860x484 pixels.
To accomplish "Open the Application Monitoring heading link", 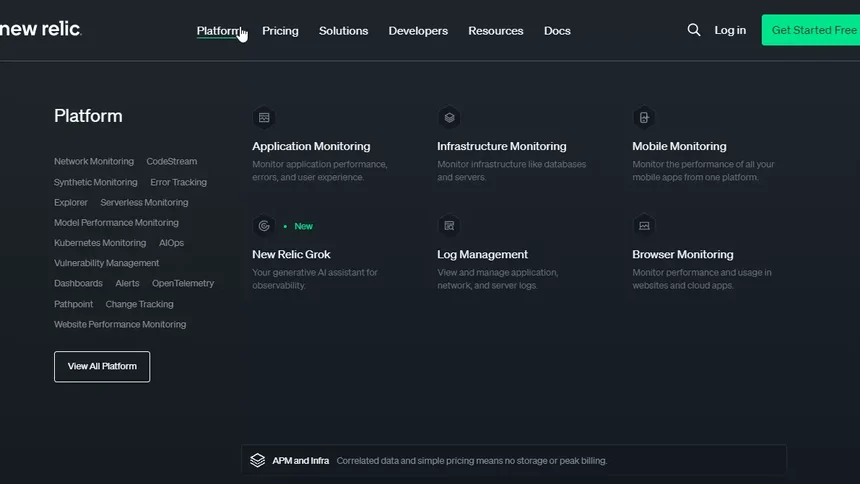I will (311, 146).
